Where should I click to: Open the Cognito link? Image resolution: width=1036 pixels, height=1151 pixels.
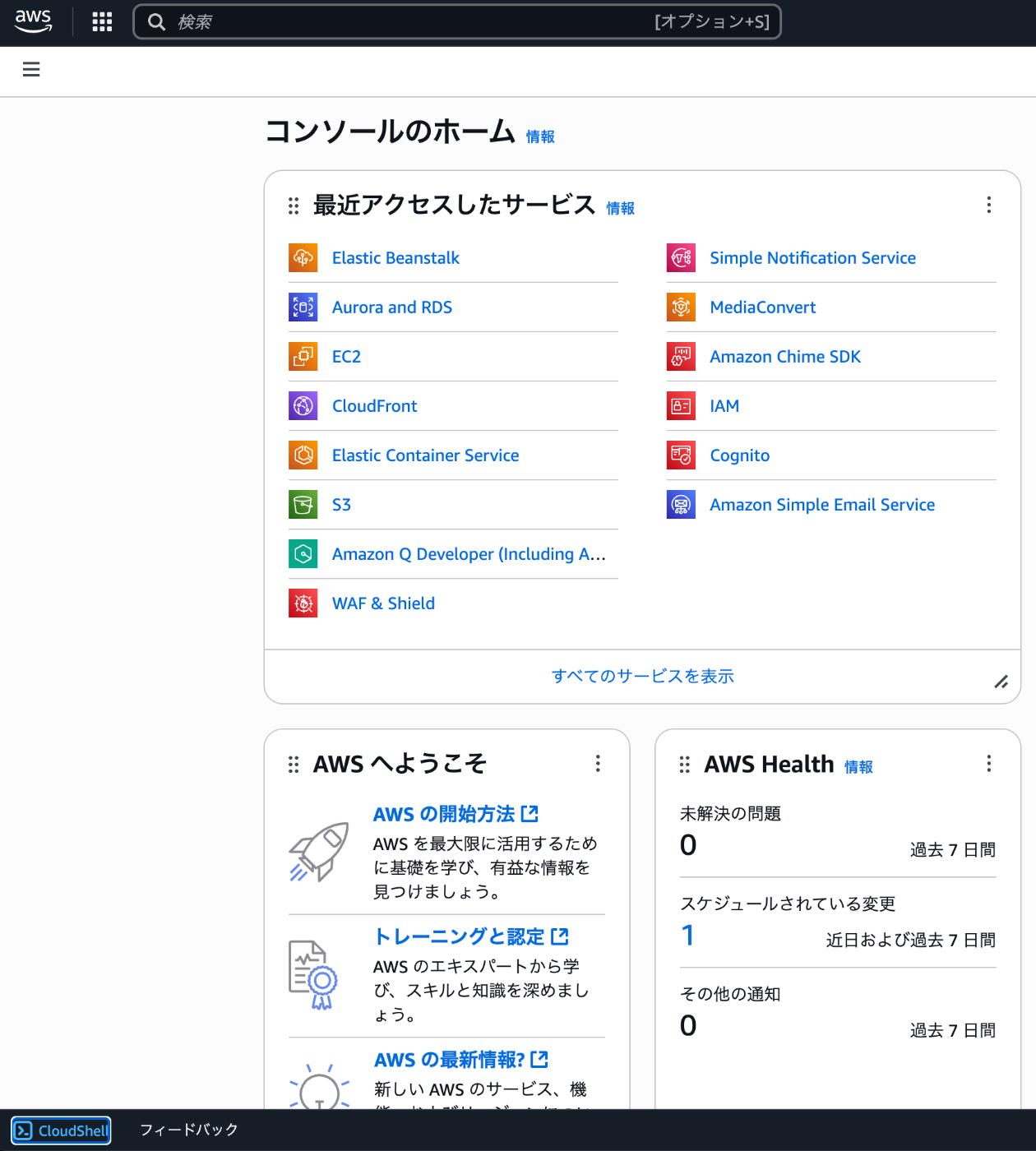click(739, 455)
